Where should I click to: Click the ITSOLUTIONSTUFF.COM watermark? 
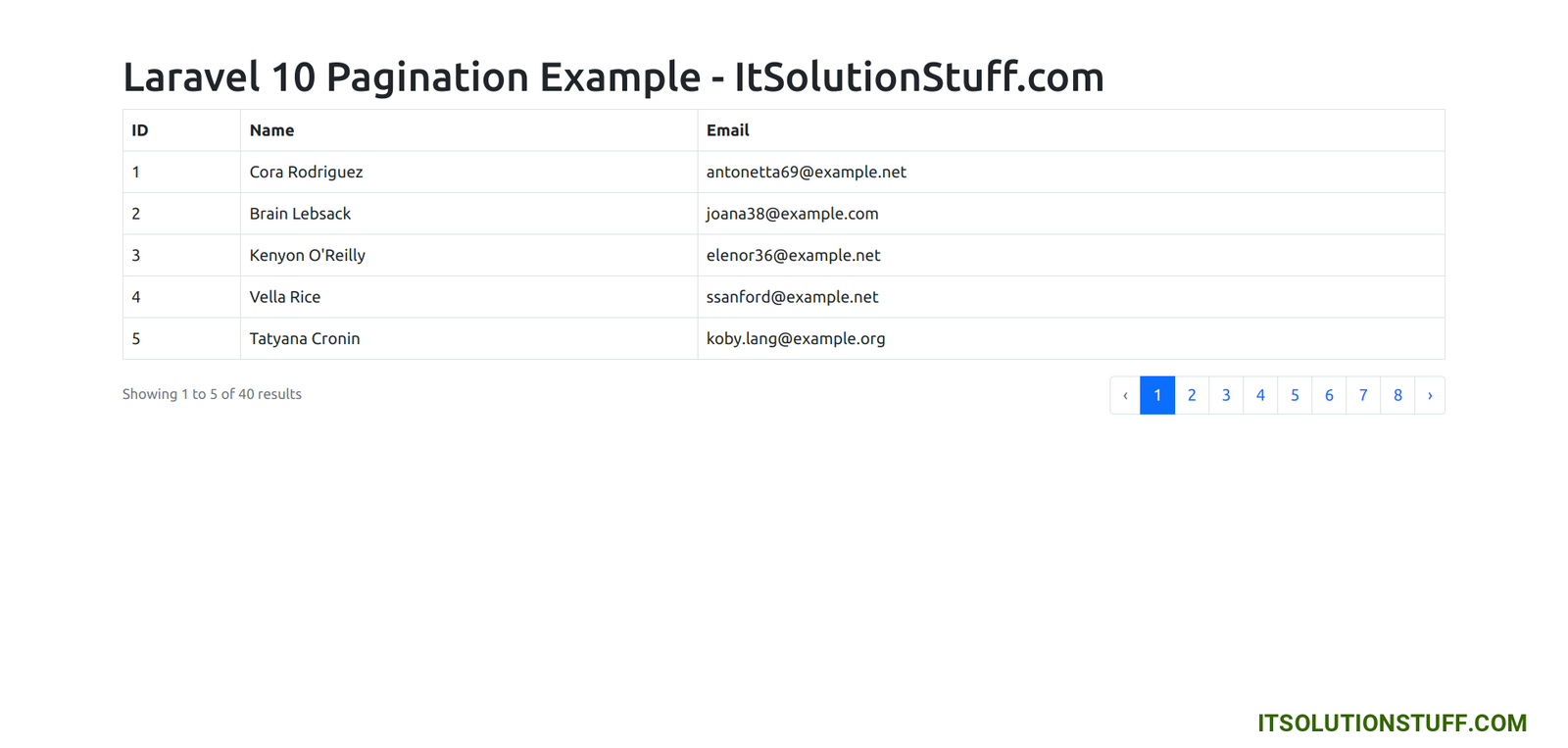pos(1392,723)
